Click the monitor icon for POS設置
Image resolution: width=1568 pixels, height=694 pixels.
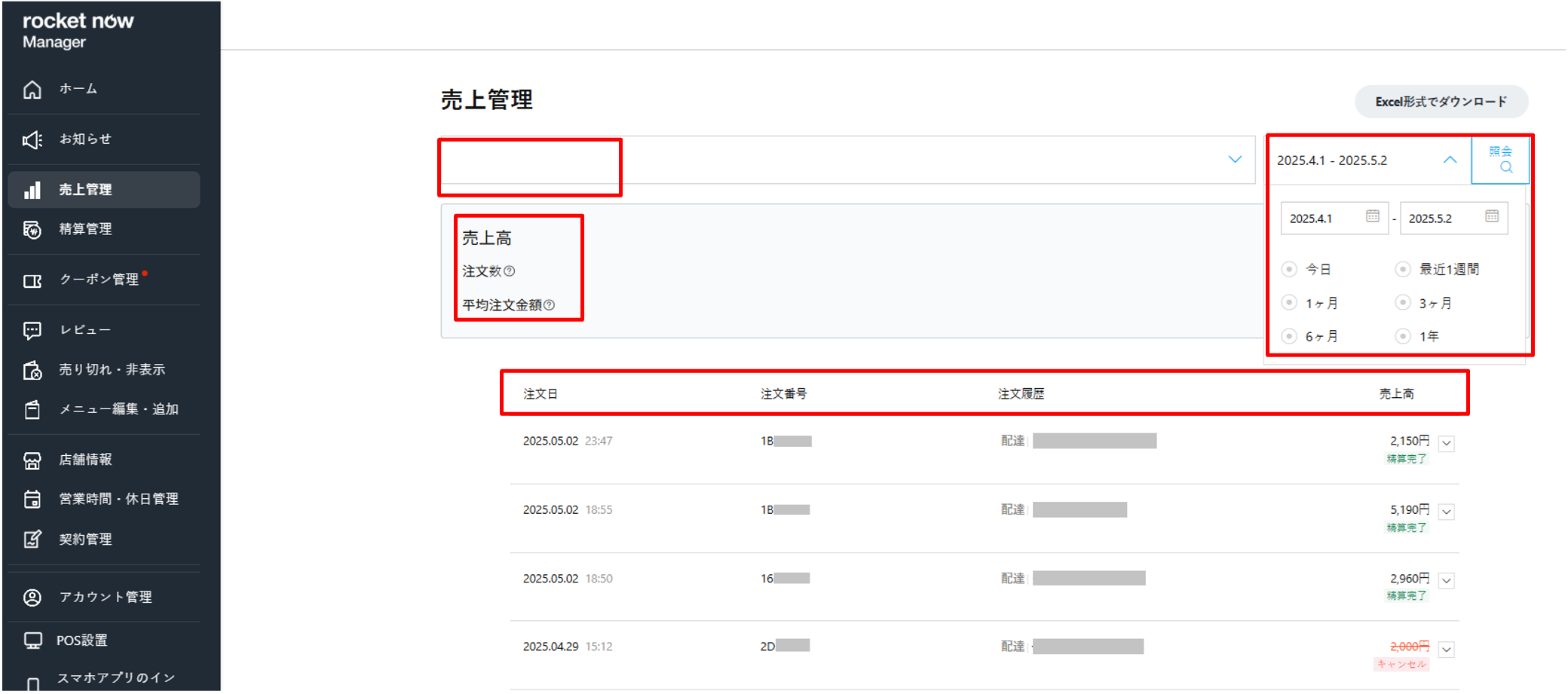coord(32,640)
